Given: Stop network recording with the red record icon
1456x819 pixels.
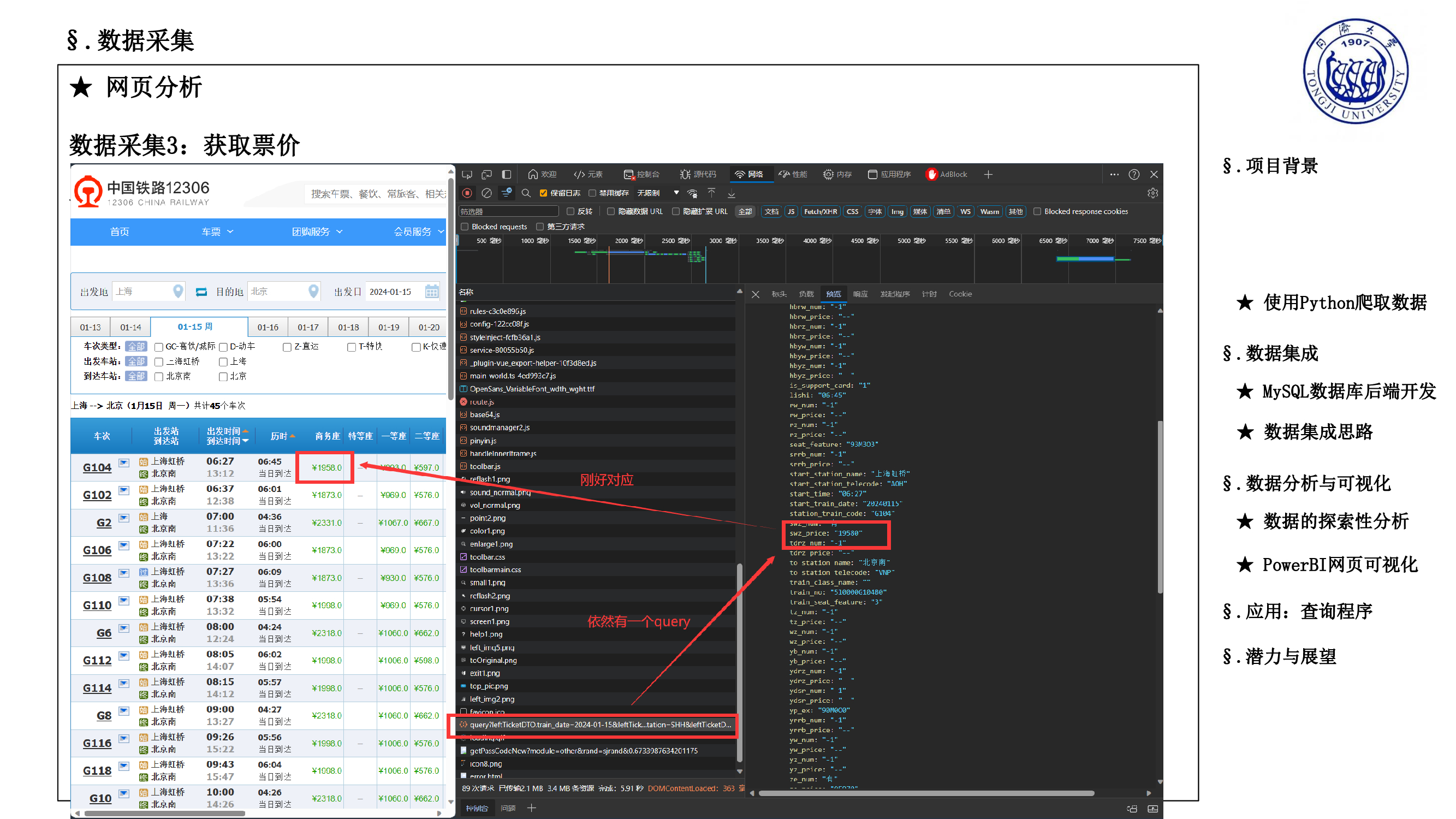Looking at the screenshot, I should pos(467,193).
